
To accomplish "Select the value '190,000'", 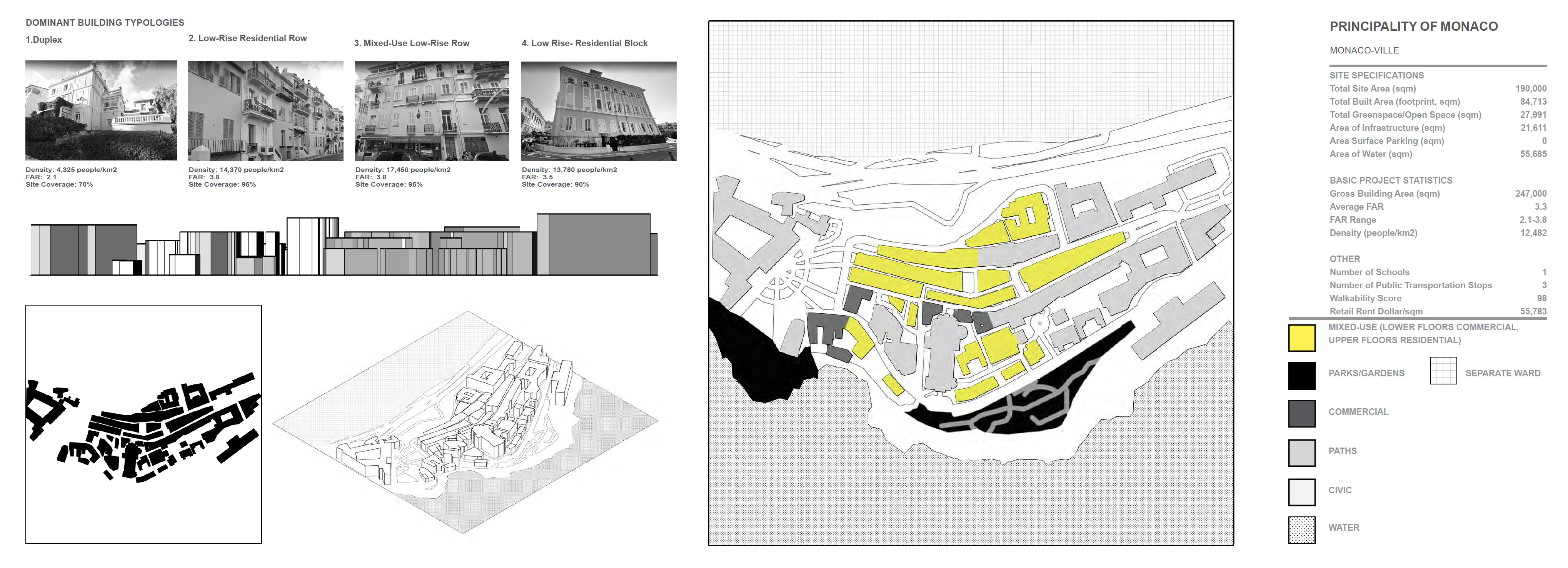I will click(1531, 88).
